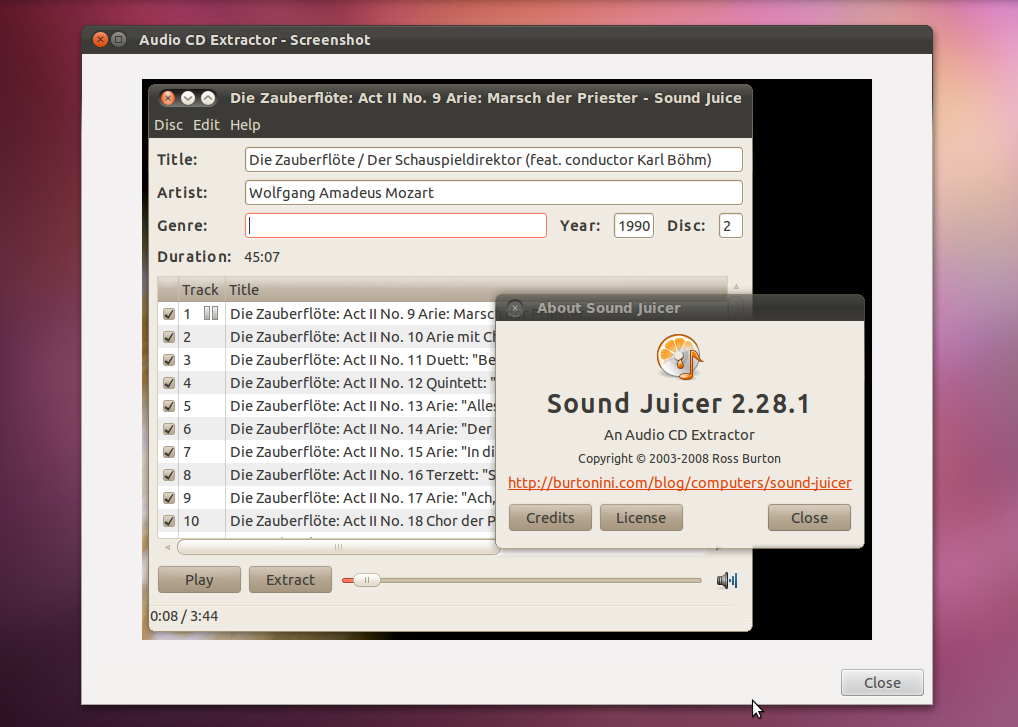Select track row 'Act II No. 10 Arie mit Ch'
The image size is (1018, 727).
[327, 337]
